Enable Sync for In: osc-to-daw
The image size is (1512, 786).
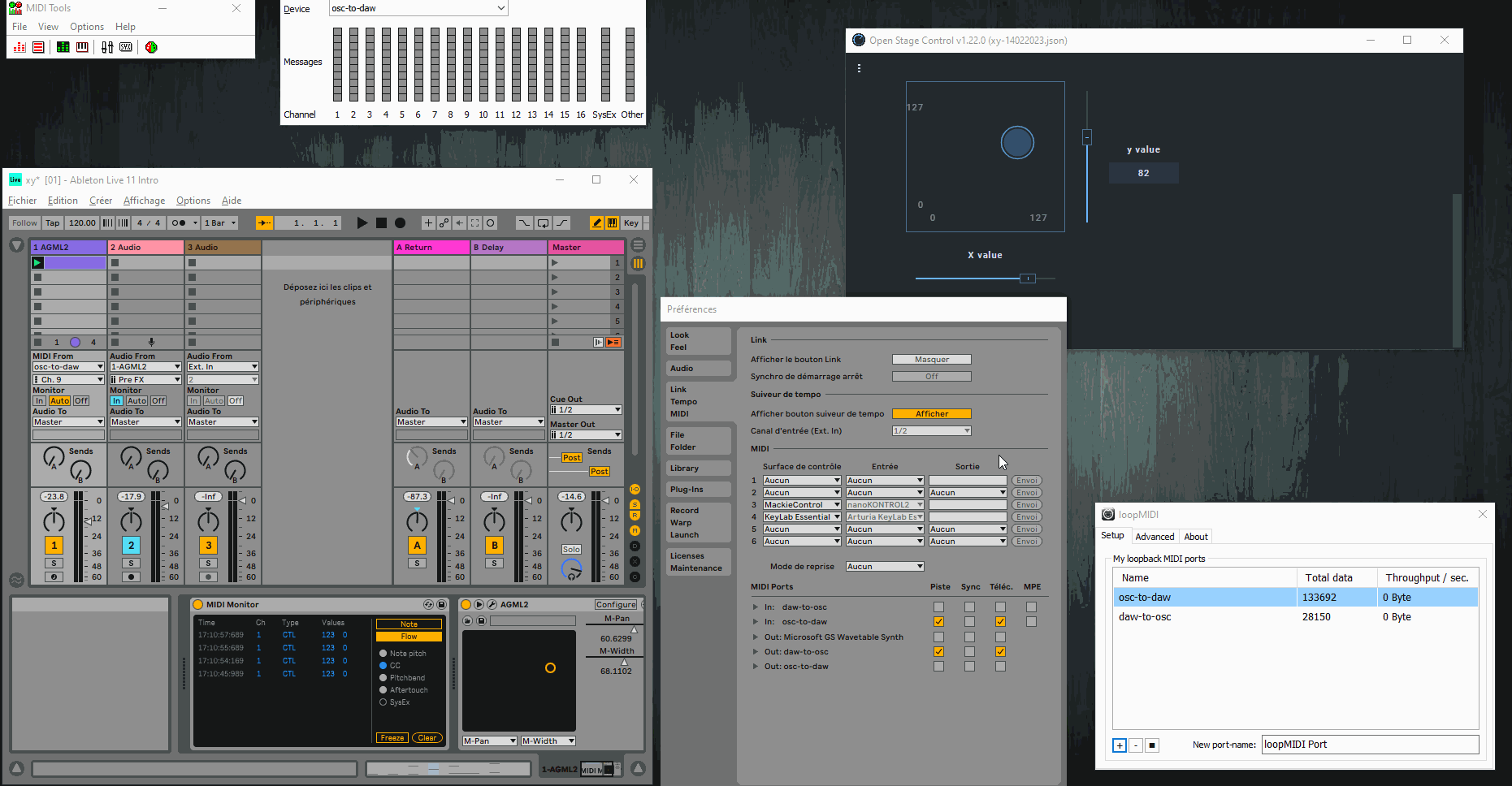click(x=969, y=622)
